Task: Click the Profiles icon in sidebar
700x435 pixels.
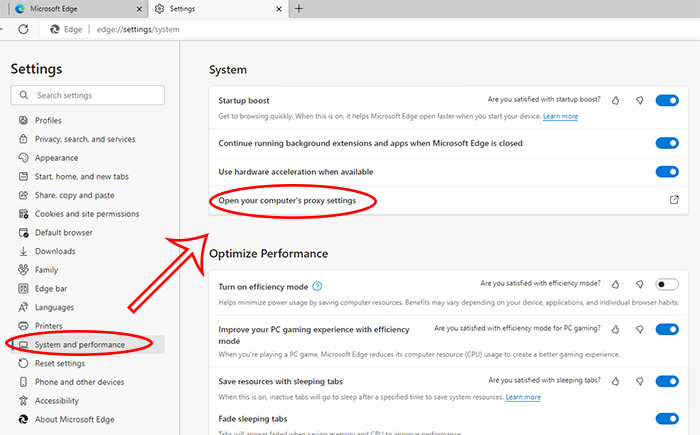Action: tap(23, 120)
